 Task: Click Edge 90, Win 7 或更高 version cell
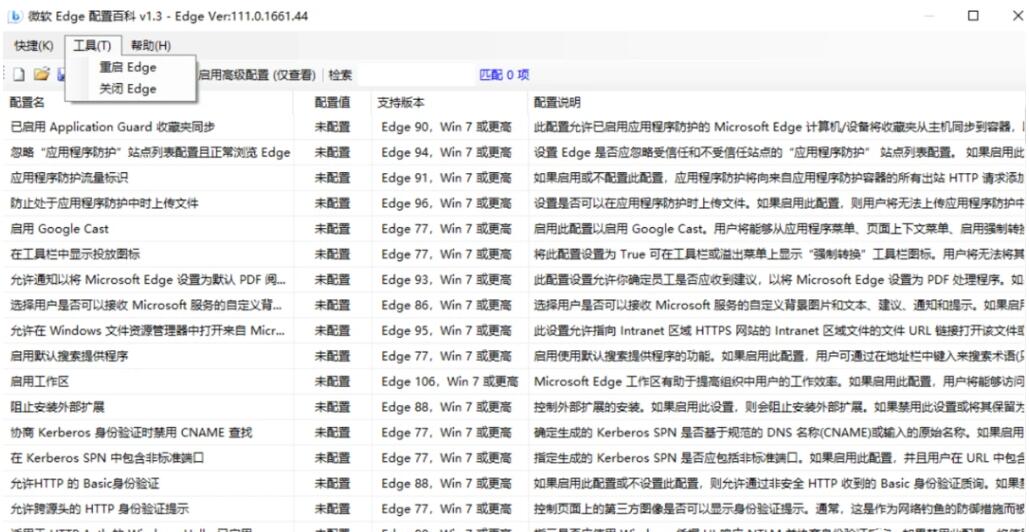446,127
